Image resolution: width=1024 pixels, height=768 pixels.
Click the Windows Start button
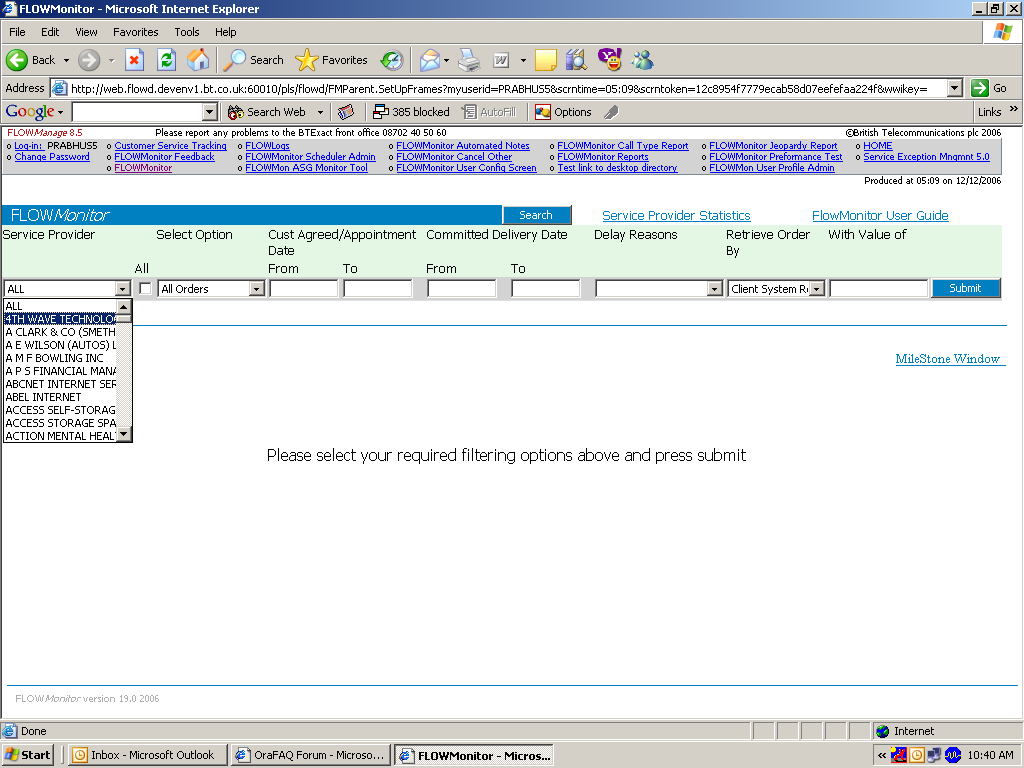27,755
